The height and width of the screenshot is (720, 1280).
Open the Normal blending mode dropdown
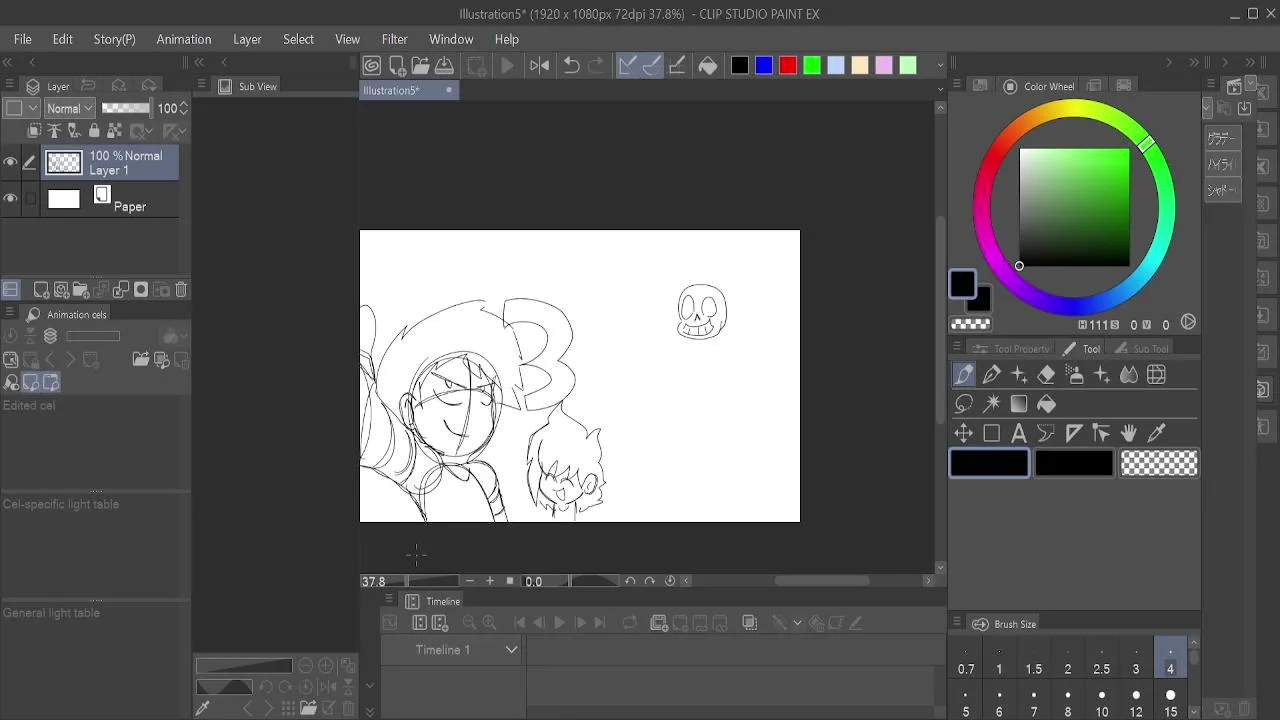coord(69,108)
